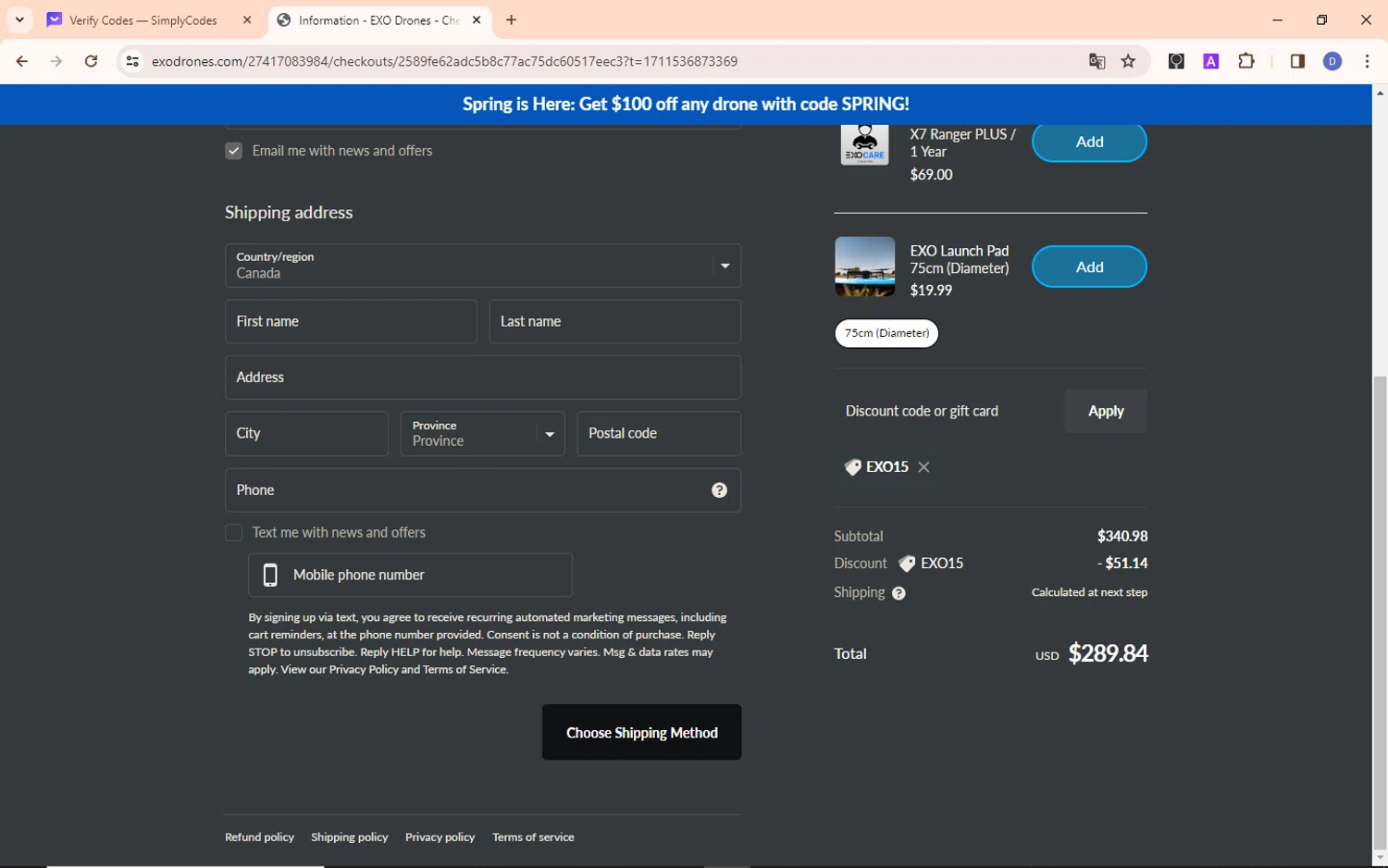The image size is (1388, 868).
Task: Open the Terms of service footer link
Action: [x=533, y=837]
